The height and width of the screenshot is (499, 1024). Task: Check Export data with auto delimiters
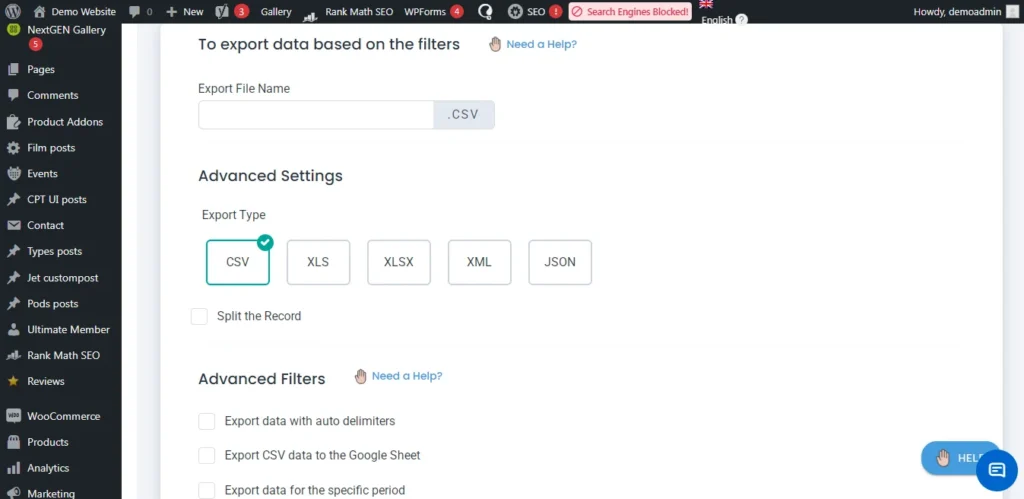[207, 421]
